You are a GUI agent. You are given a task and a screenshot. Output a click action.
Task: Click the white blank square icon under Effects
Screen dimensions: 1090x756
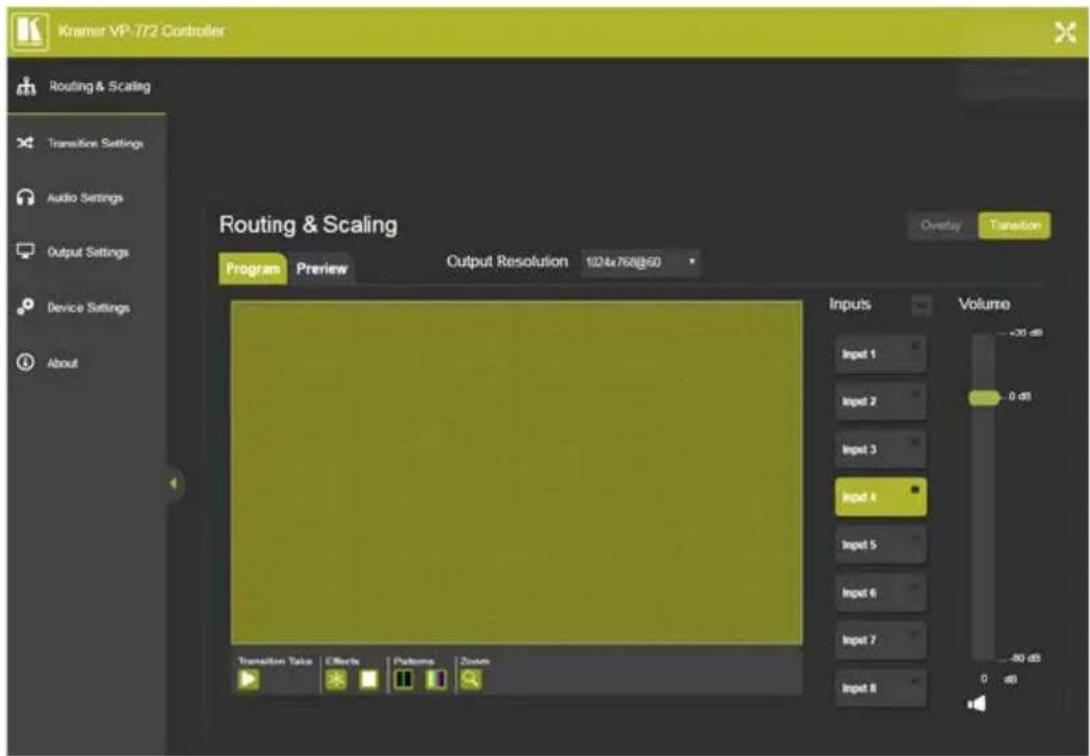coord(368,679)
